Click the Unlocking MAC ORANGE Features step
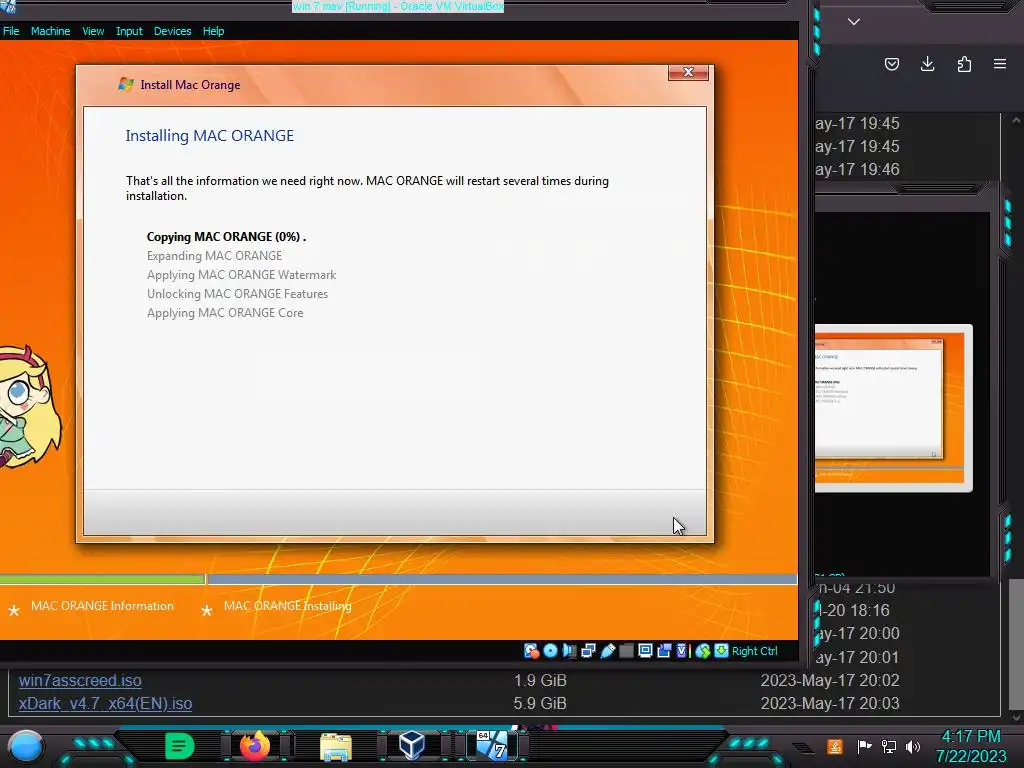Viewport: 1024px width, 768px height. click(237, 293)
